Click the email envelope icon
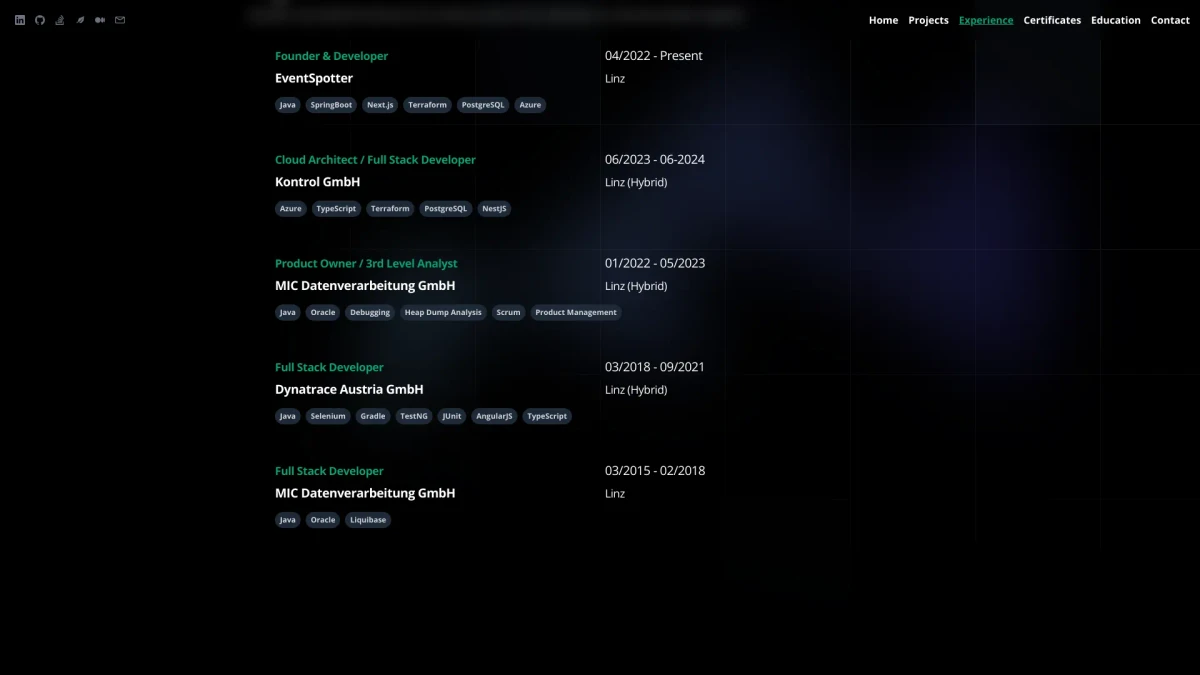Viewport: 1200px width, 675px height. 120,20
